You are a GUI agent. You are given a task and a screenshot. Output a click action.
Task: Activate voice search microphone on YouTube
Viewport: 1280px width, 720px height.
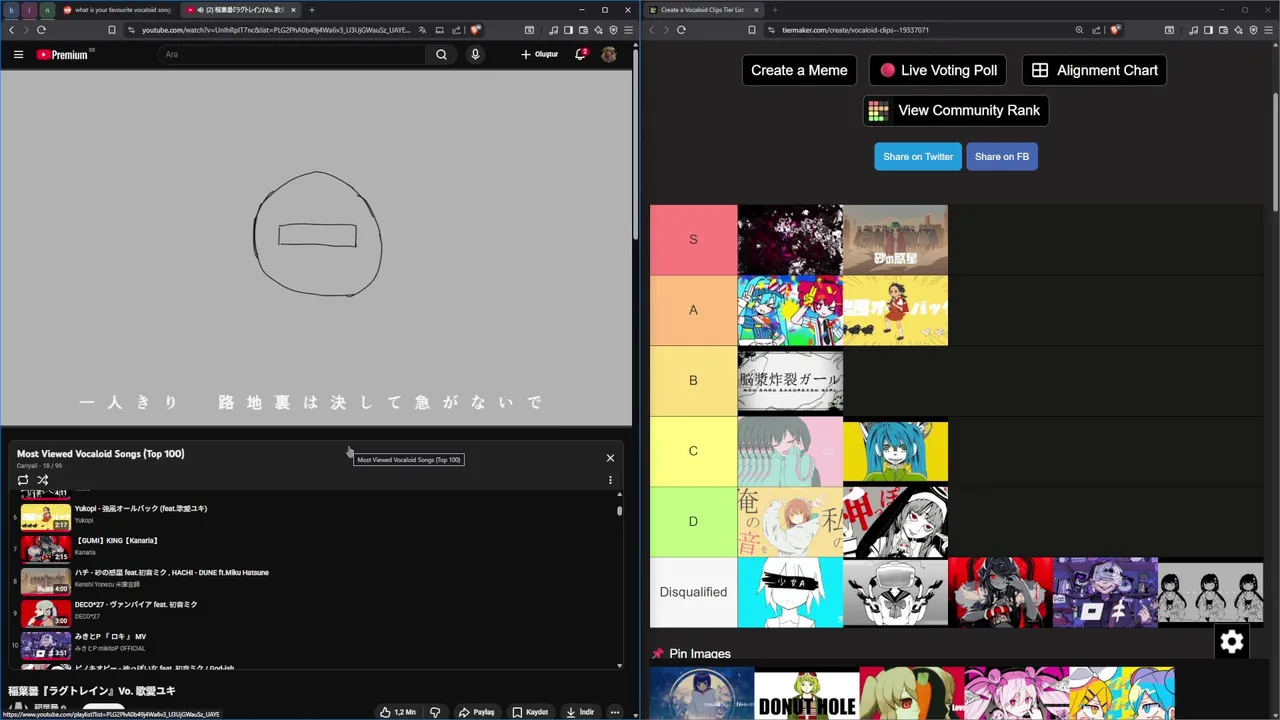(x=475, y=54)
